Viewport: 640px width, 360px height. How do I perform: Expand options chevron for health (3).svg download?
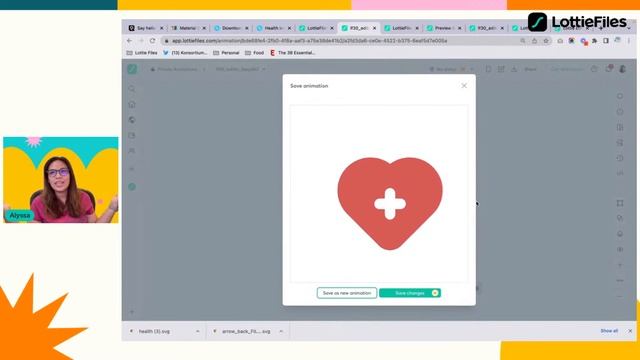198,331
